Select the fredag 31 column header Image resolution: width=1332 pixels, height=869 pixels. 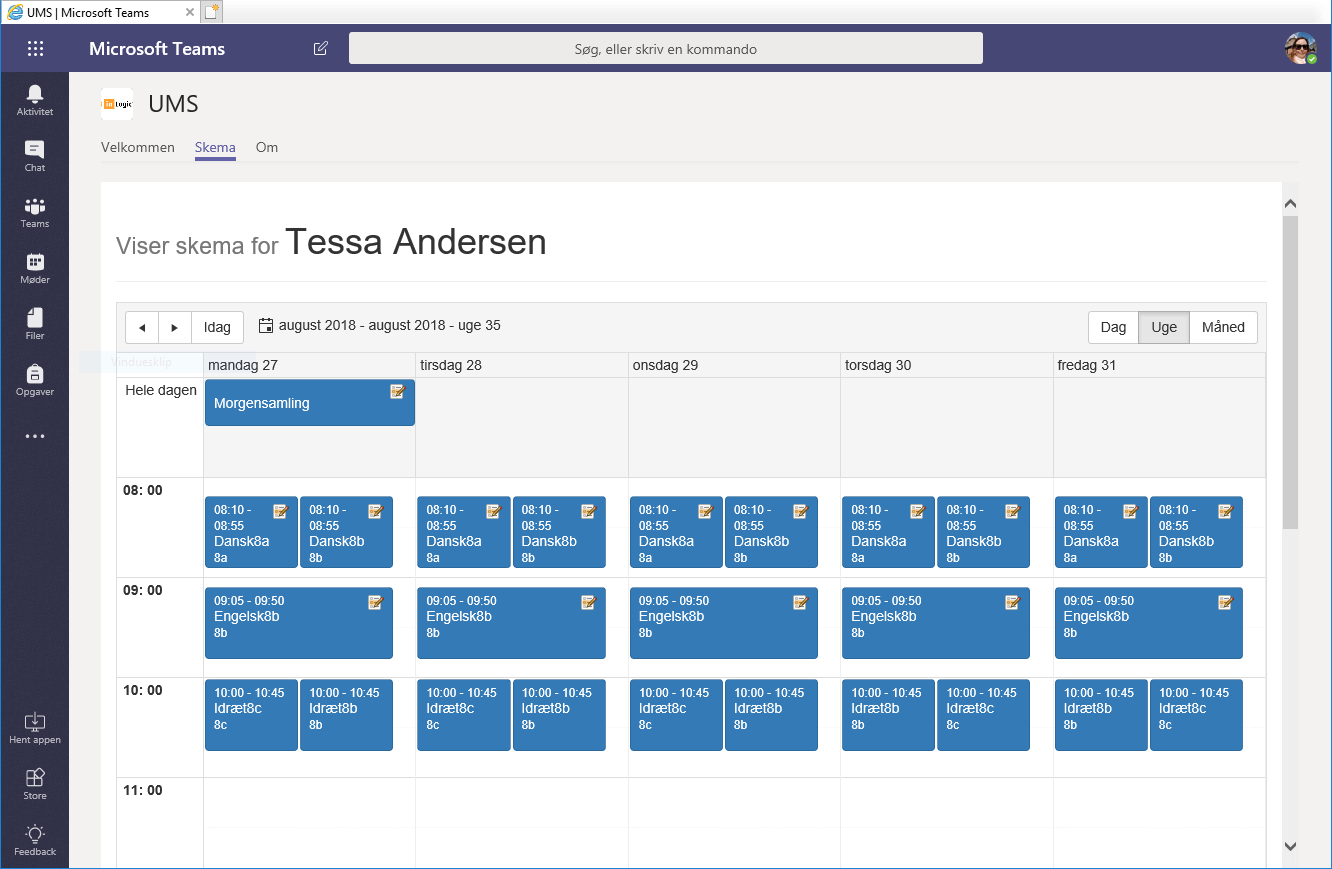[x=1159, y=365]
